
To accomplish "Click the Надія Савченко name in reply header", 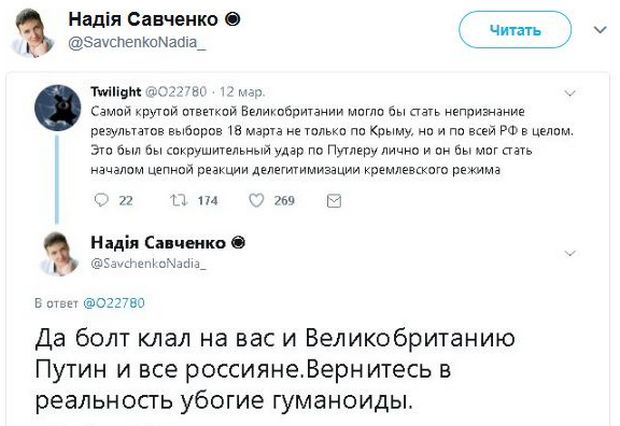I will pyautogui.click(x=157, y=243).
